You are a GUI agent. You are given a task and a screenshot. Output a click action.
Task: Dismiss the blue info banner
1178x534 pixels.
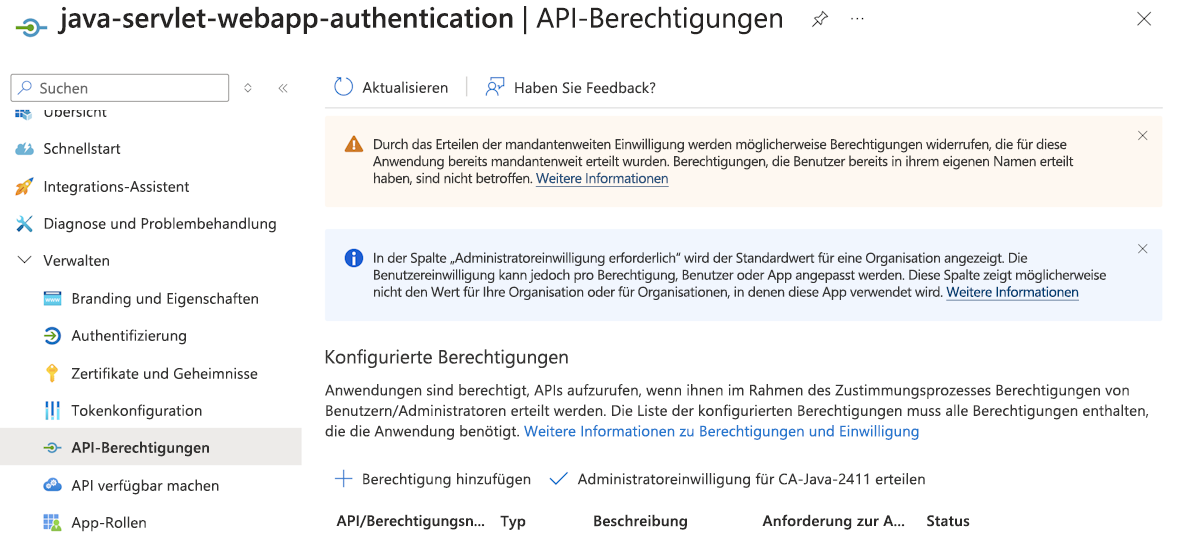1143,249
